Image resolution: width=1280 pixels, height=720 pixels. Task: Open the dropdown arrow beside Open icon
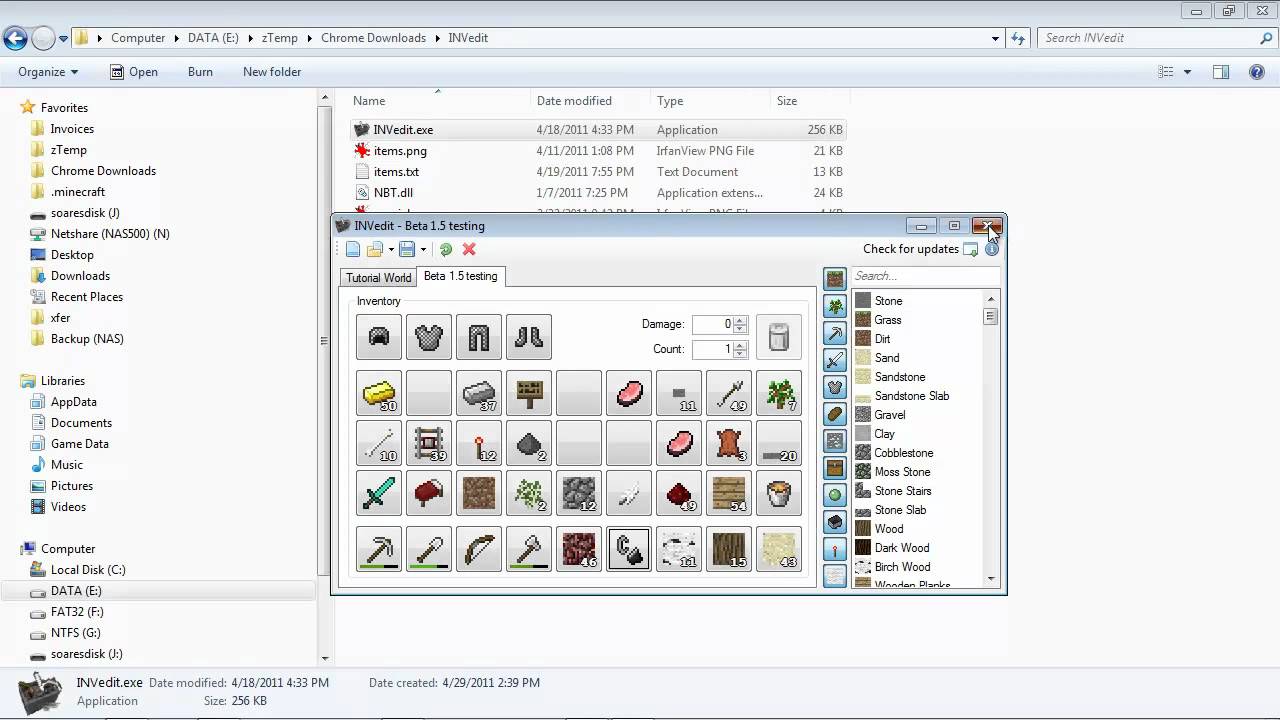click(x=391, y=250)
